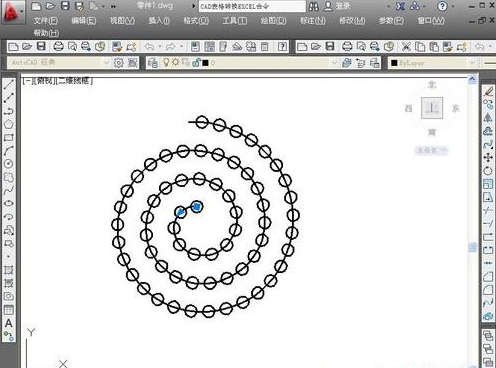This screenshot has width=496, height=368.
Task: Select the Scale modify tool
Action: [x=488, y=184]
